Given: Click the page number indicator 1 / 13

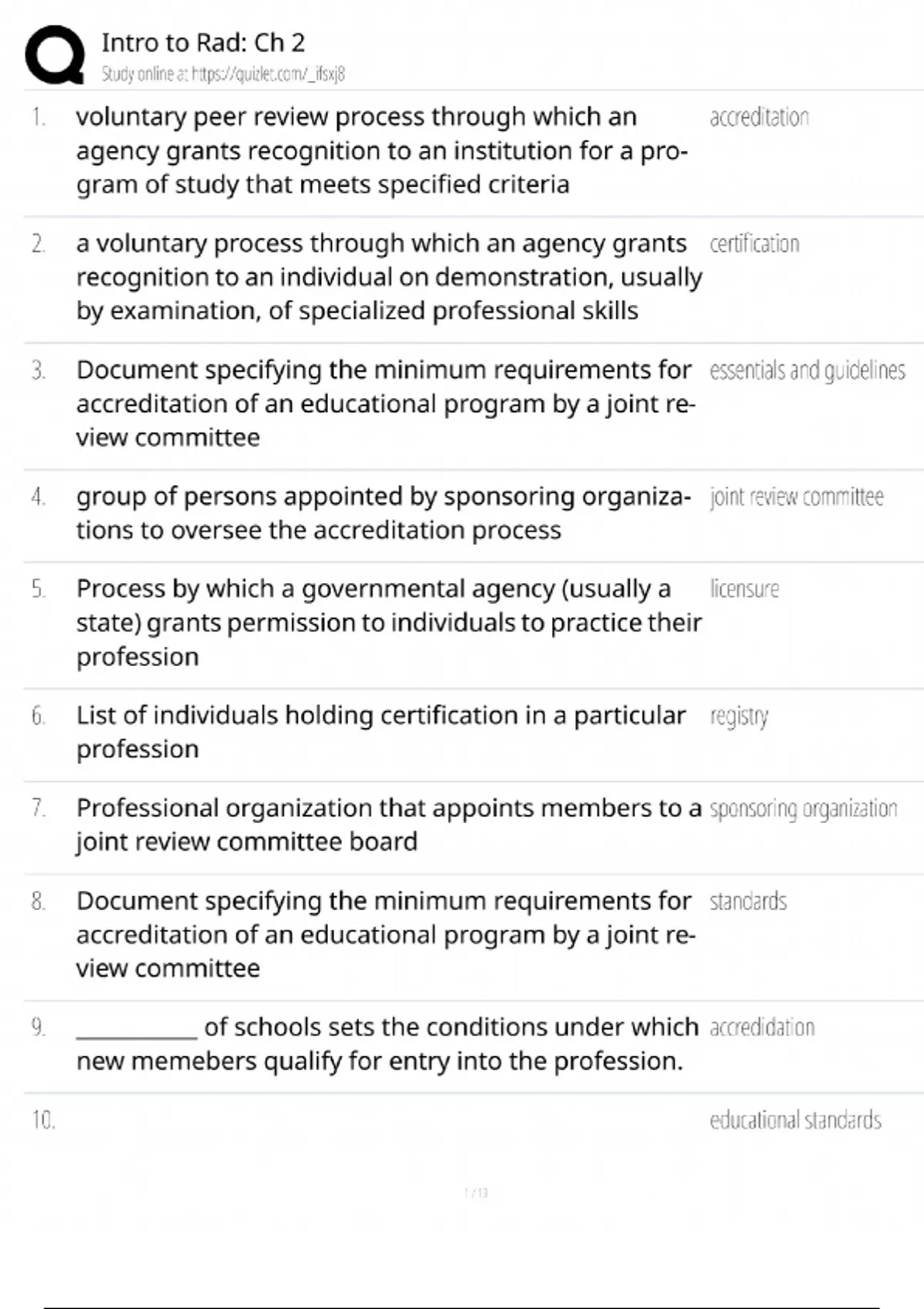Looking at the screenshot, I should (x=476, y=1193).
